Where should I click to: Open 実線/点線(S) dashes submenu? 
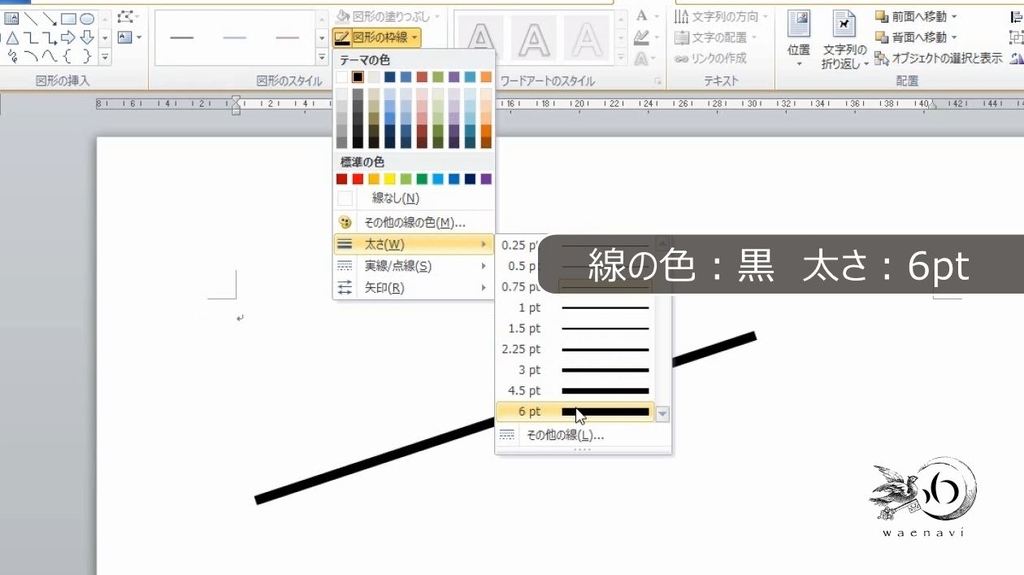click(x=413, y=266)
